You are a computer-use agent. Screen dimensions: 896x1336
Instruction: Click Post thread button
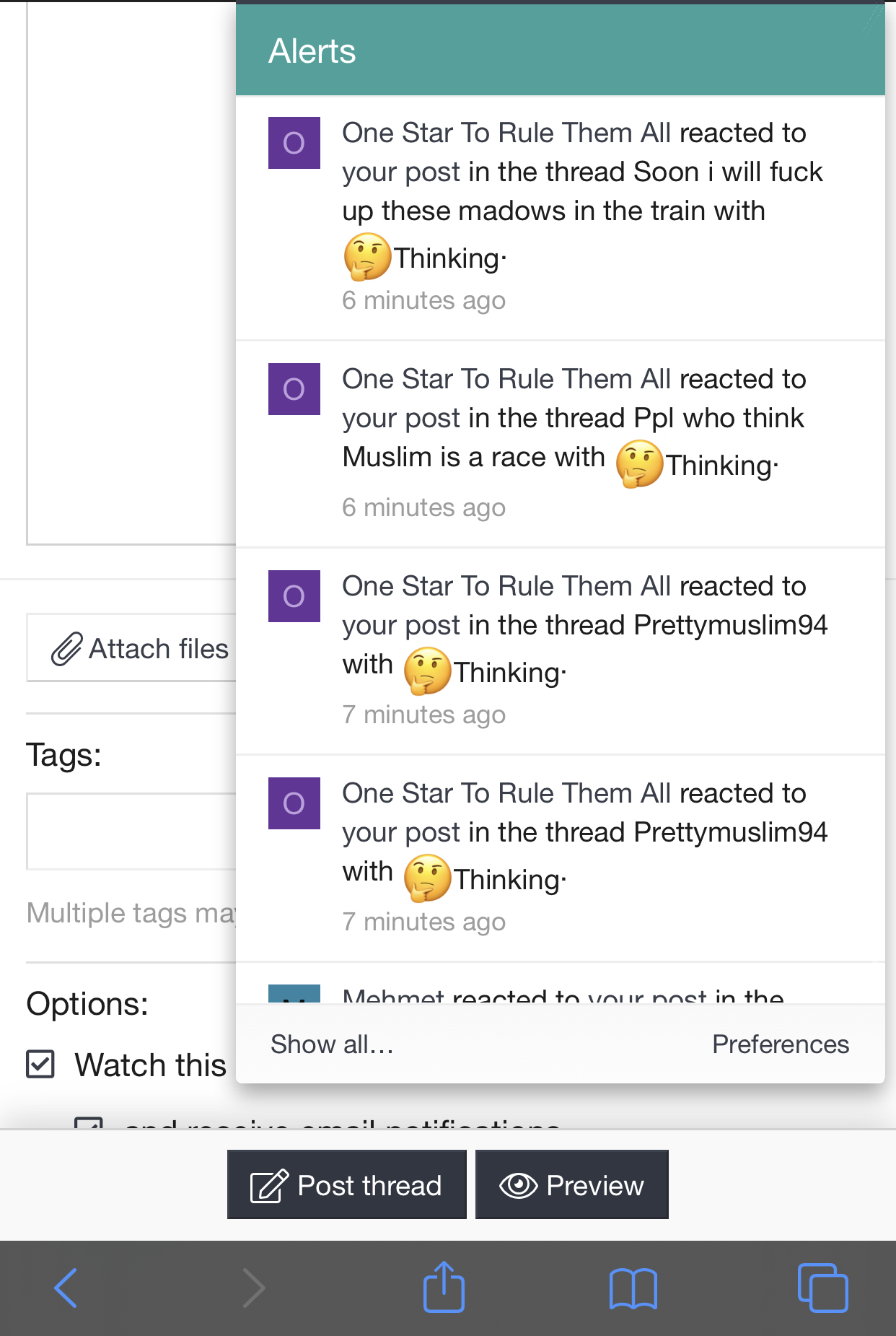[346, 1184]
